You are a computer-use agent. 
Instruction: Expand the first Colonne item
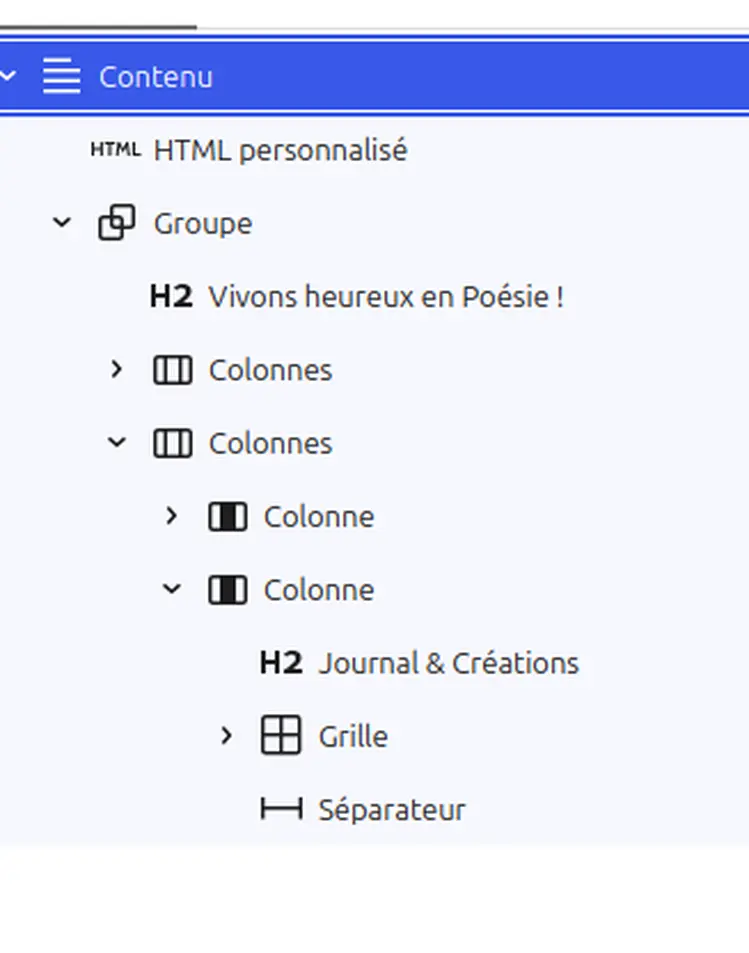click(x=171, y=516)
